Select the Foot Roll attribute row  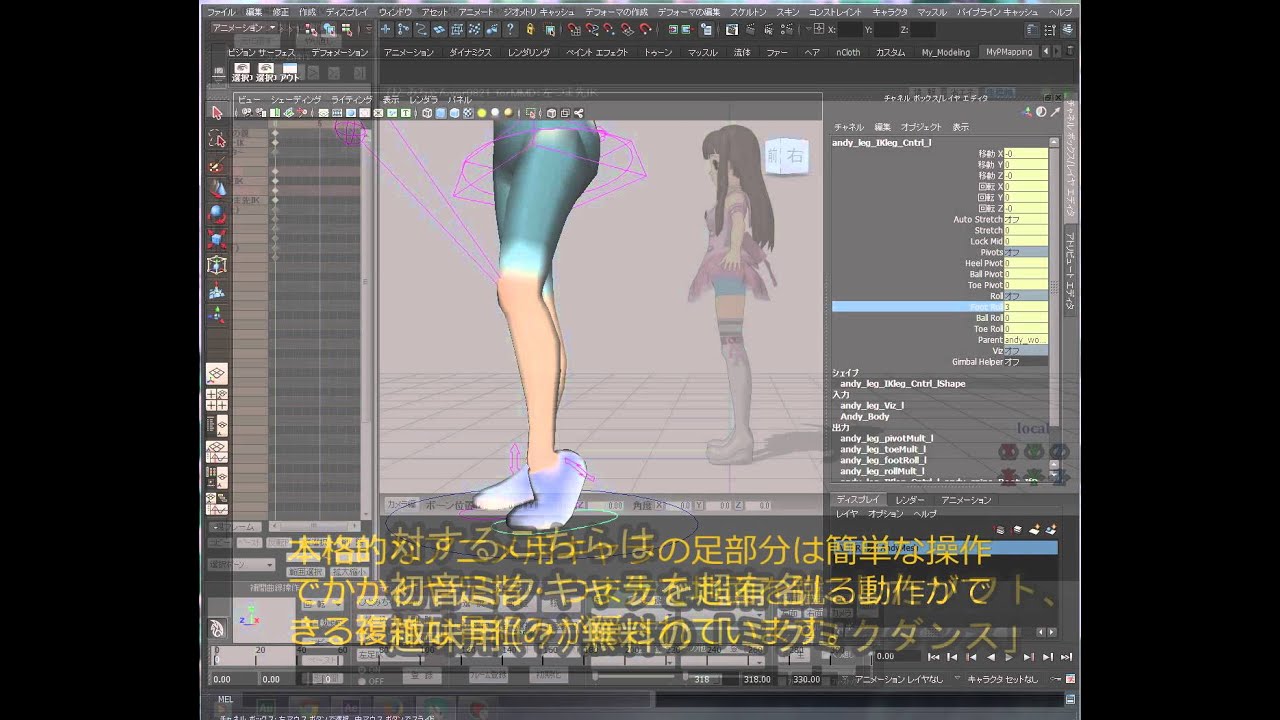[x=940, y=307]
